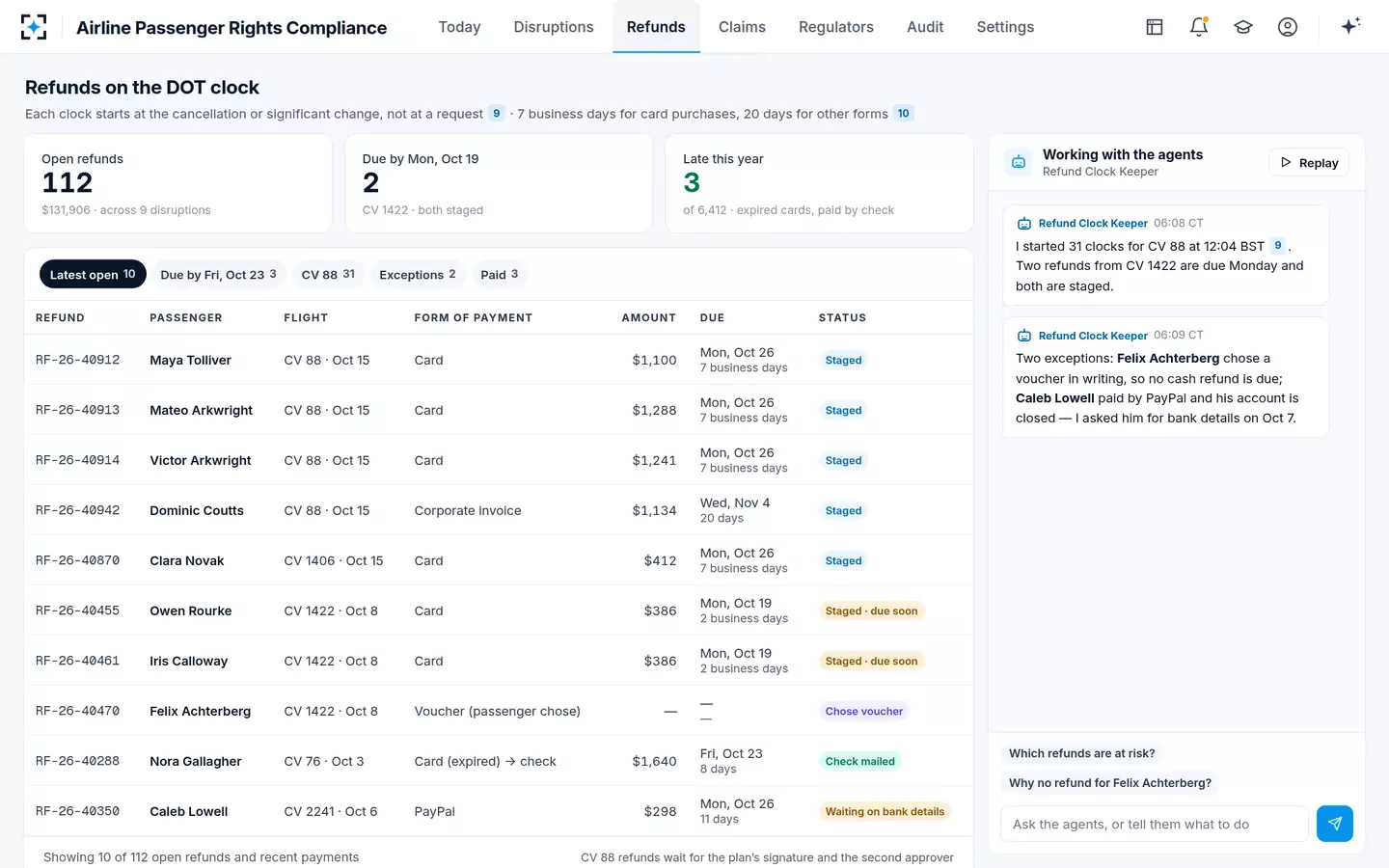Switch to the Today tab
Viewport: 1389px width, 868px height.
pos(459,27)
